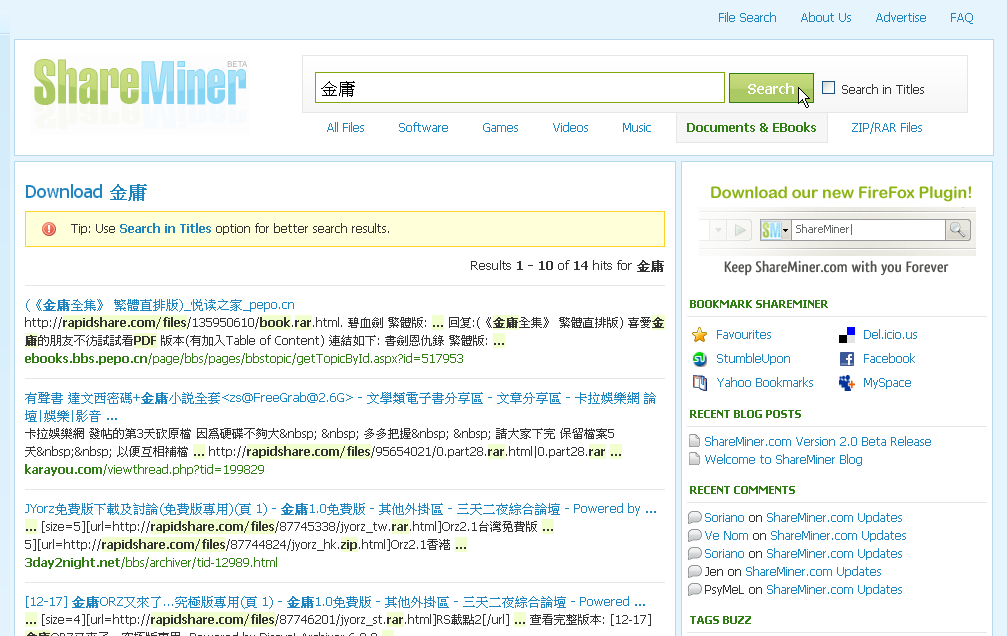Open the Favourites bookmark link
Viewport: 1007px width, 636px height.
click(744, 335)
